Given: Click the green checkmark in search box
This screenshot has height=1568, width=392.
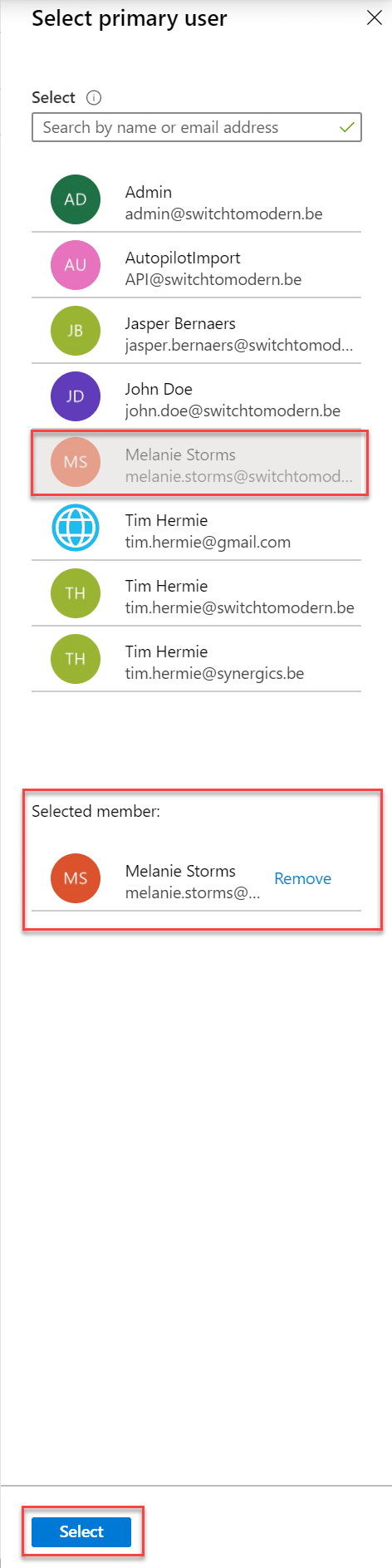Looking at the screenshot, I should point(347,127).
